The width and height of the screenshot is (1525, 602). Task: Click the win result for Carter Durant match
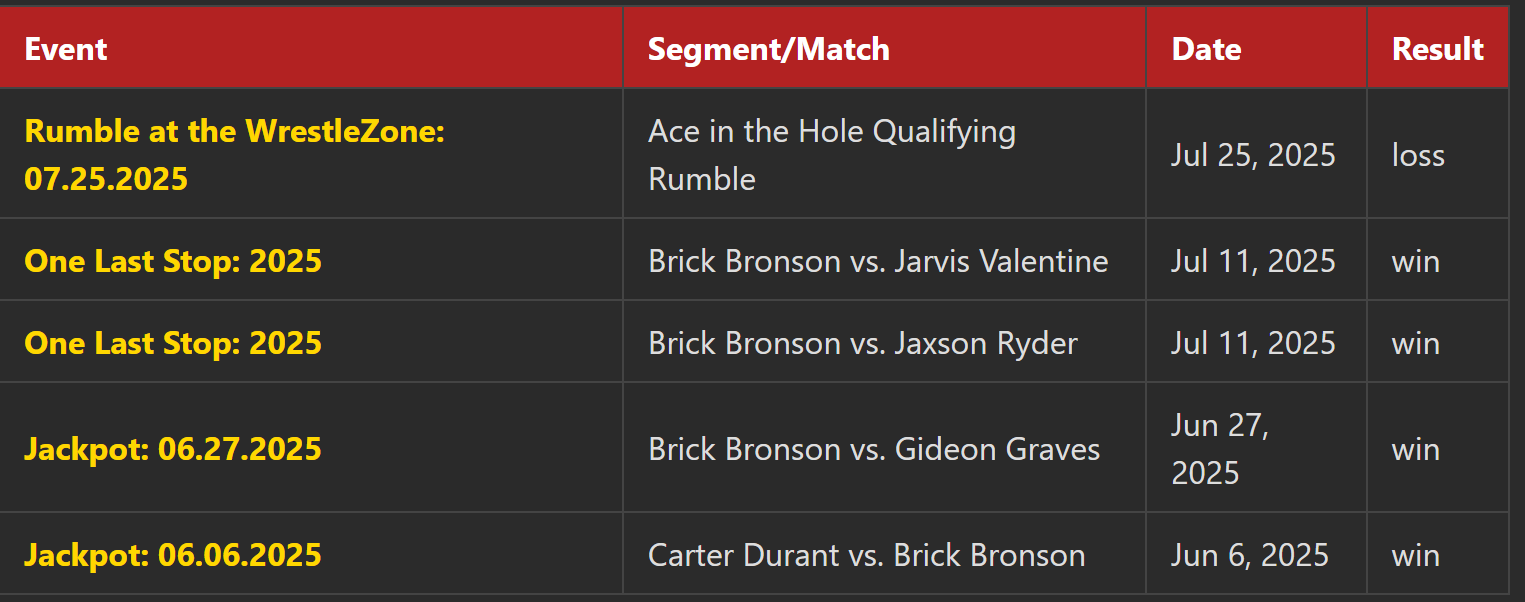[x=1437, y=554]
